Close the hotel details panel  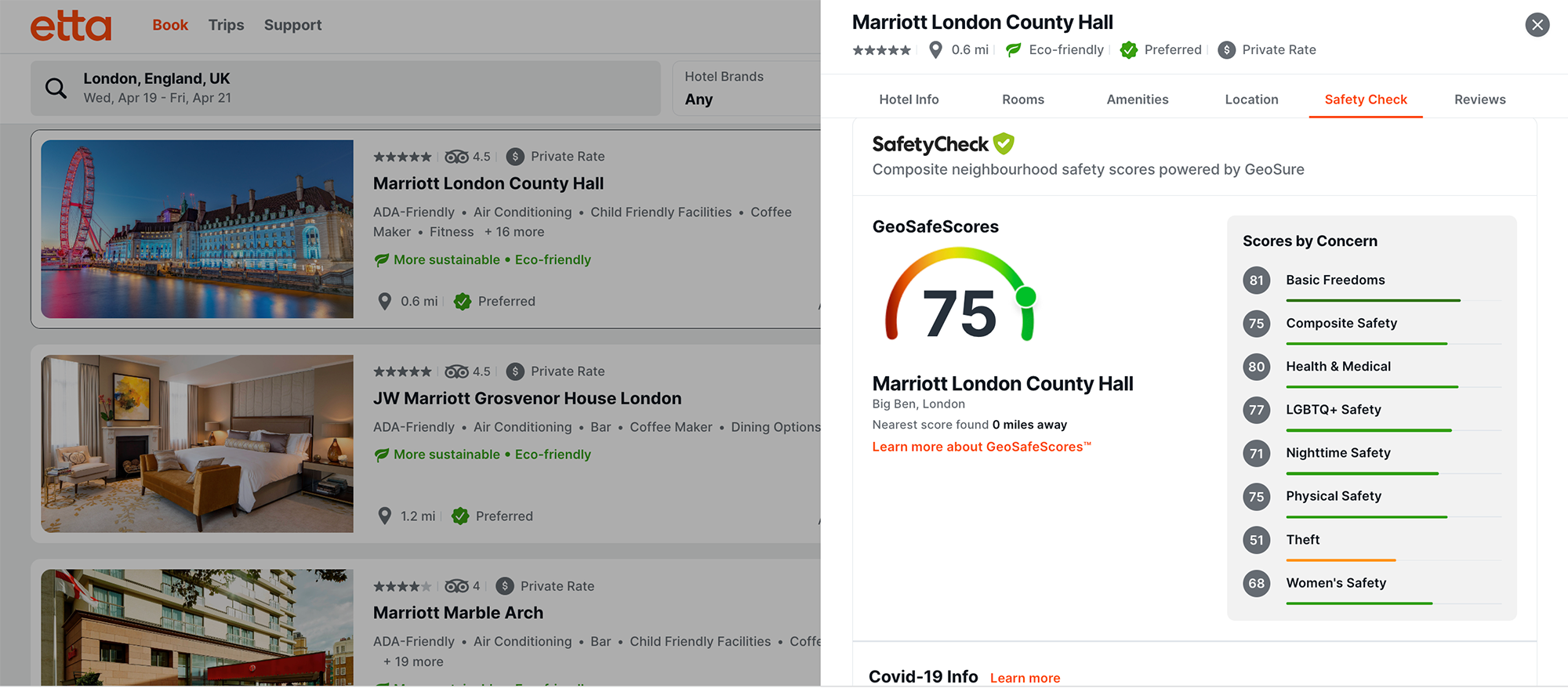tap(1537, 25)
